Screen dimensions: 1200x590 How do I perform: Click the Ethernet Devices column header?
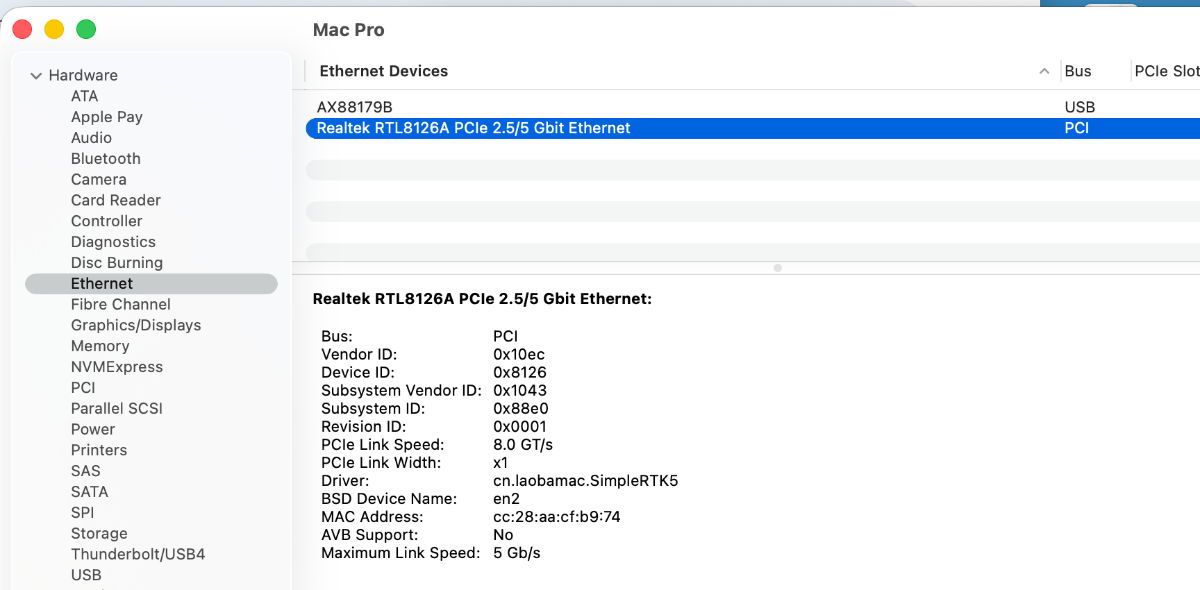(x=384, y=71)
